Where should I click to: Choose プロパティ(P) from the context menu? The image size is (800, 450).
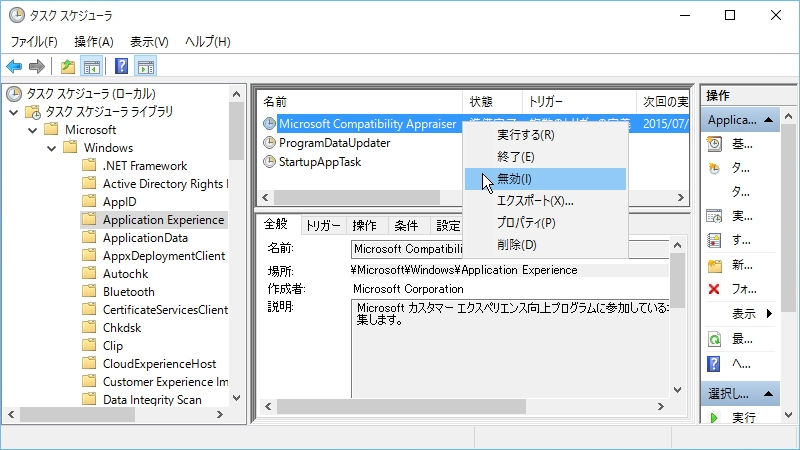point(545,222)
